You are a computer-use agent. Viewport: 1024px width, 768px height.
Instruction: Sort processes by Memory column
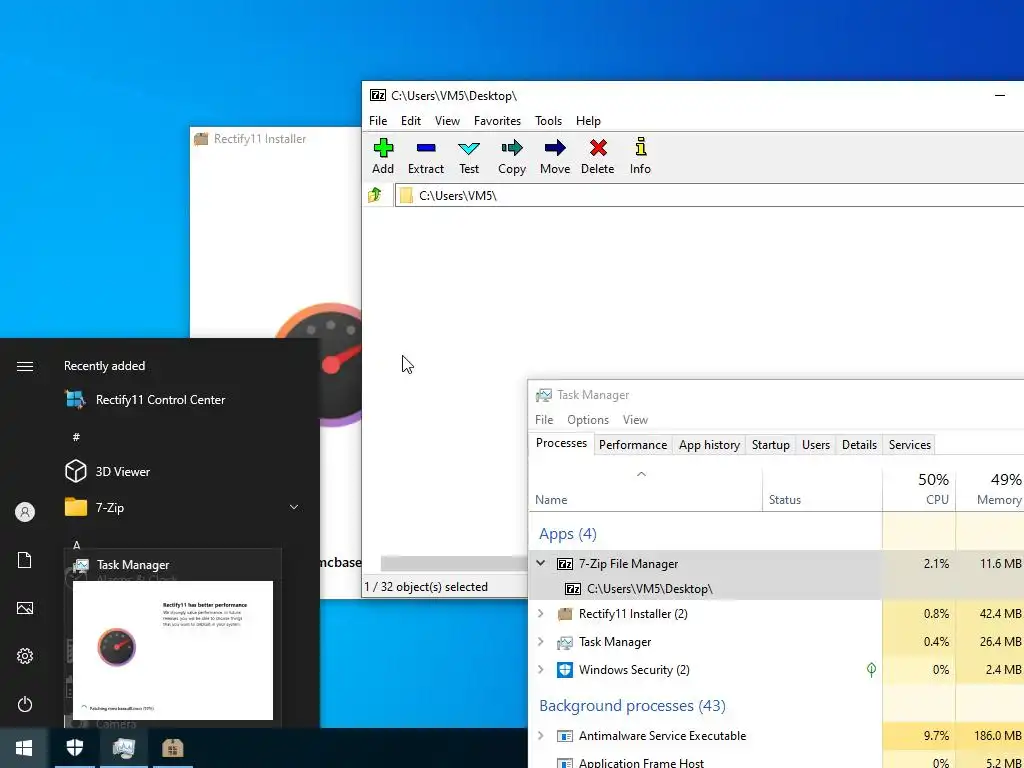[989, 488]
